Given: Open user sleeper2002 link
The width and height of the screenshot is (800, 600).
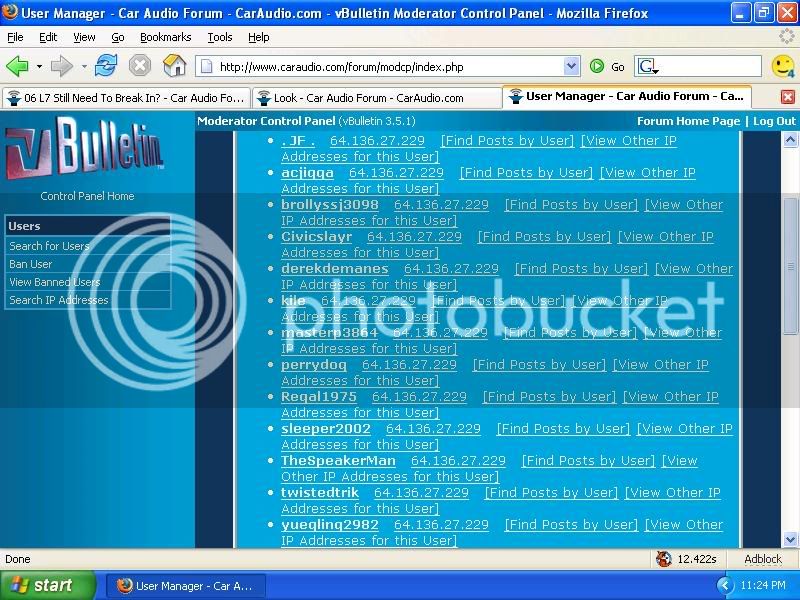Looking at the screenshot, I should pos(326,429).
